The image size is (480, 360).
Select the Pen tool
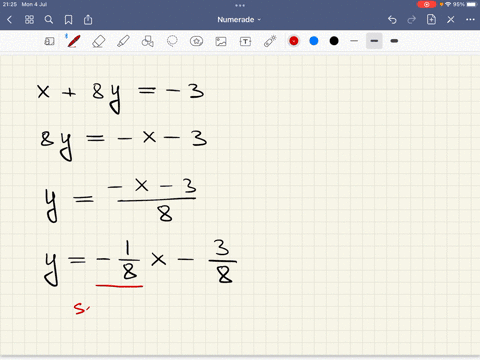coord(73,41)
